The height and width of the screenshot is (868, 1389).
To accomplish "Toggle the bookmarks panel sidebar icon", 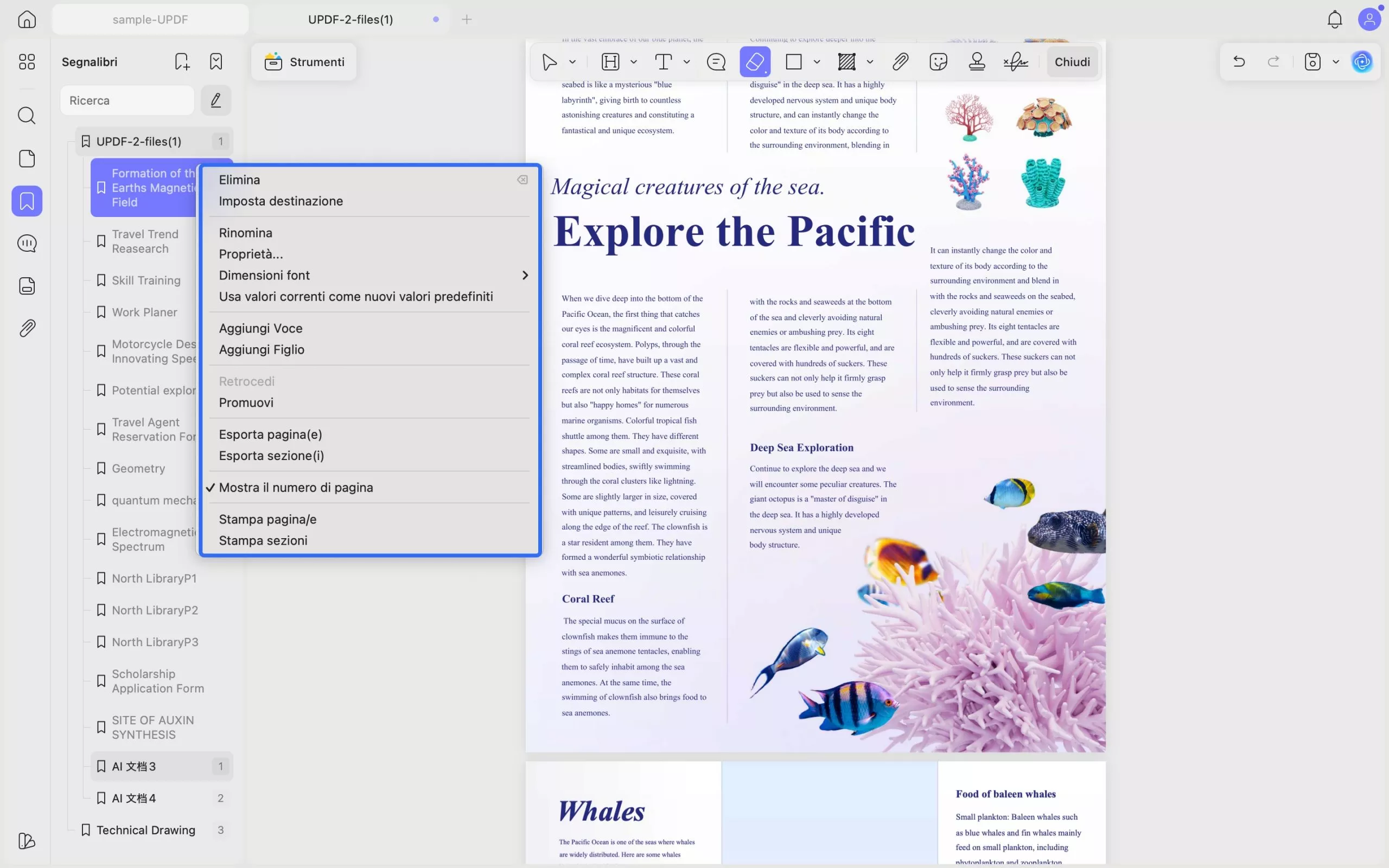I will [27, 201].
